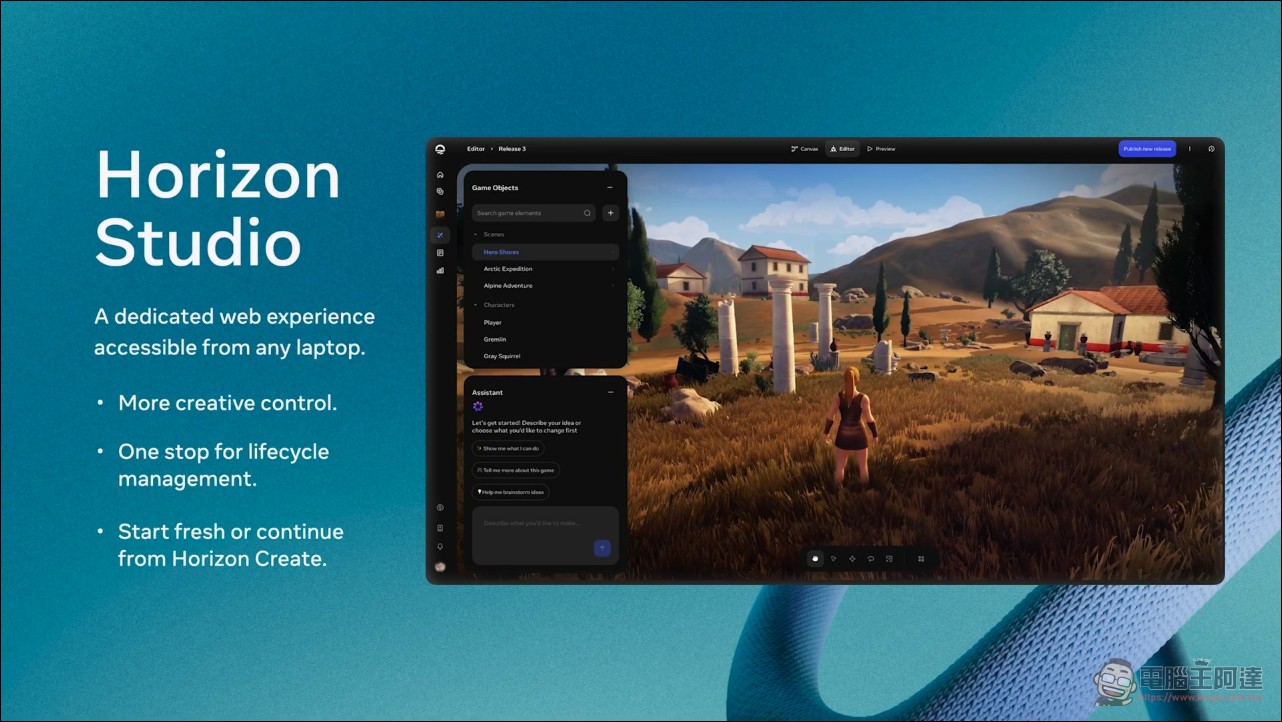Select the highlighted editor tools sidebar icon

tap(440, 235)
